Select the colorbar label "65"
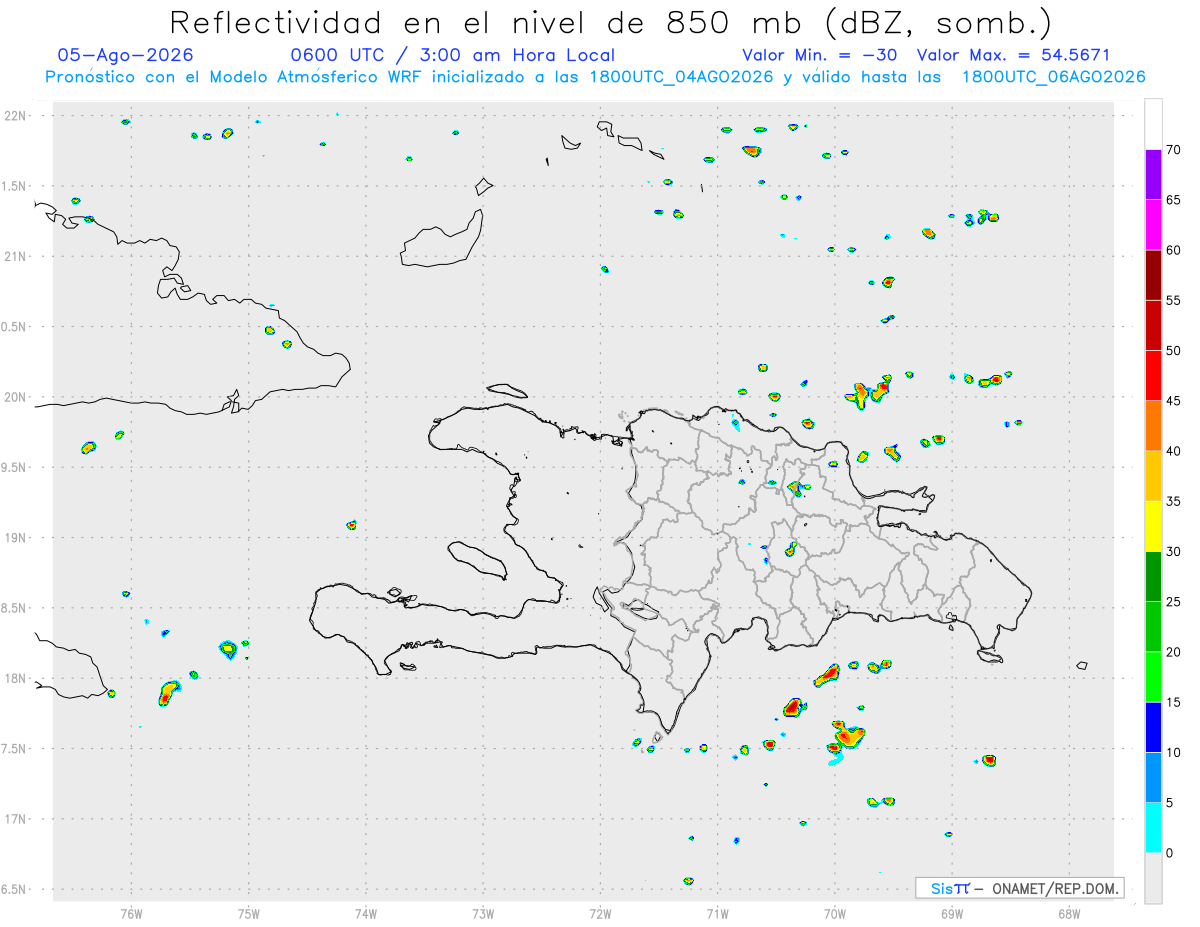 [1173, 200]
